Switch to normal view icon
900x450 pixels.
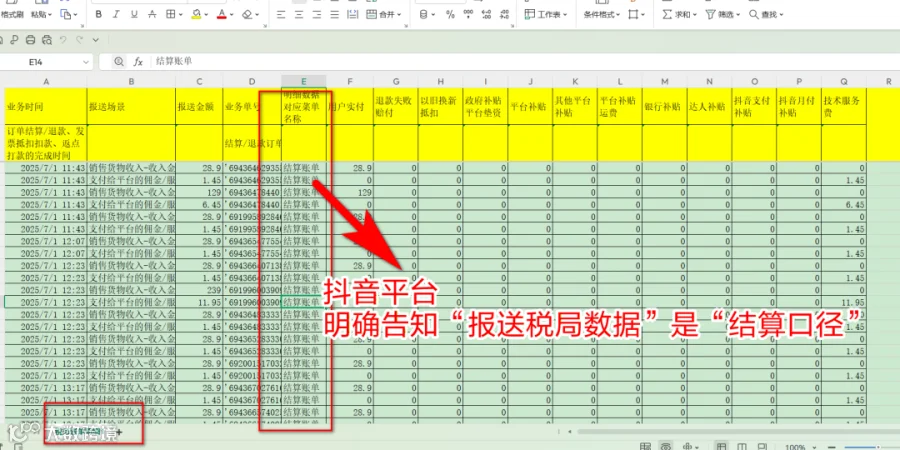click(x=721, y=447)
